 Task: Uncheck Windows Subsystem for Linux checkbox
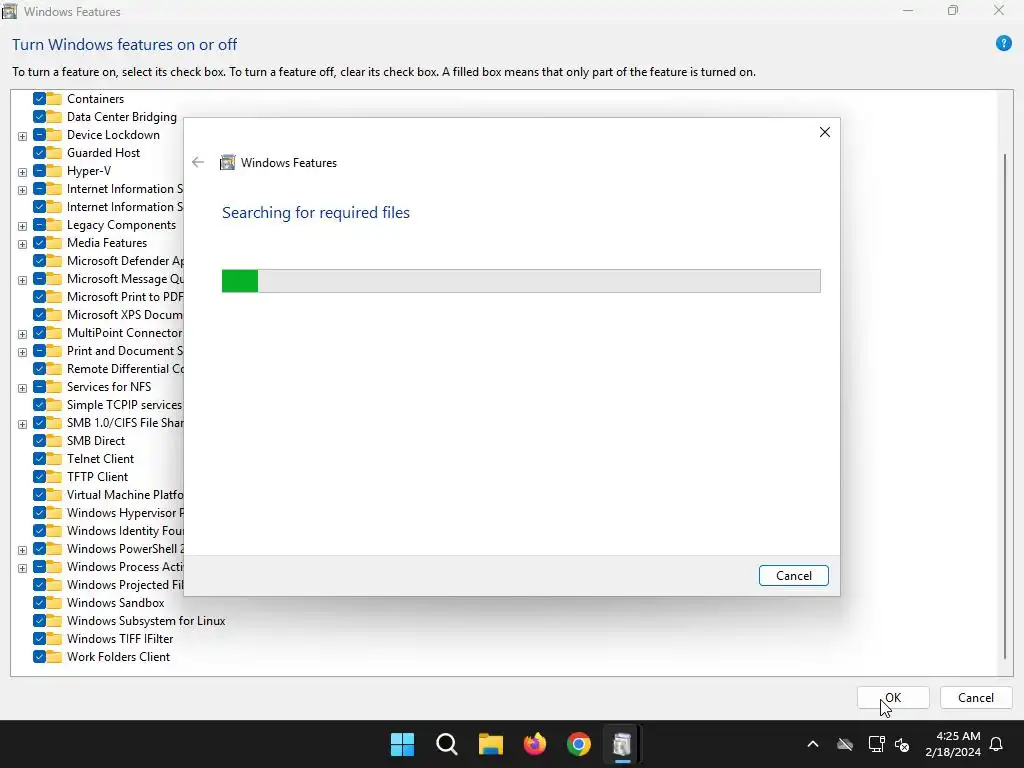click(39, 621)
